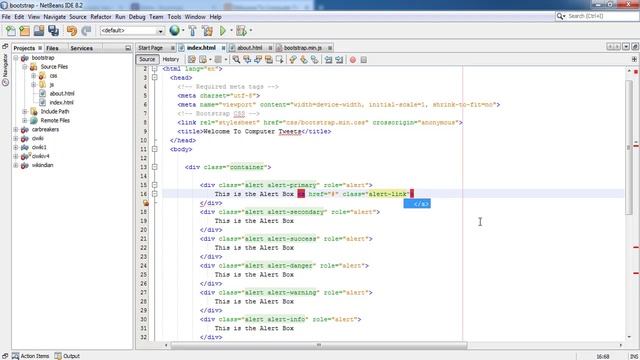Image resolution: width=640 pixels, height=360 pixels.
Task: Open the Run Project dropdown arrow
Action: (231, 30)
